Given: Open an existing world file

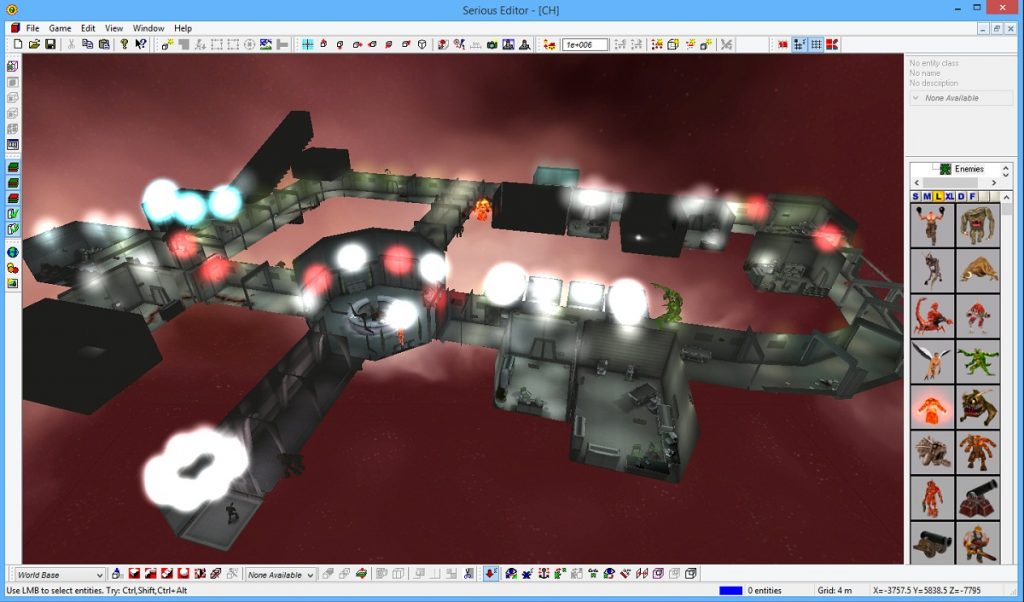Looking at the screenshot, I should pos(33,44).
